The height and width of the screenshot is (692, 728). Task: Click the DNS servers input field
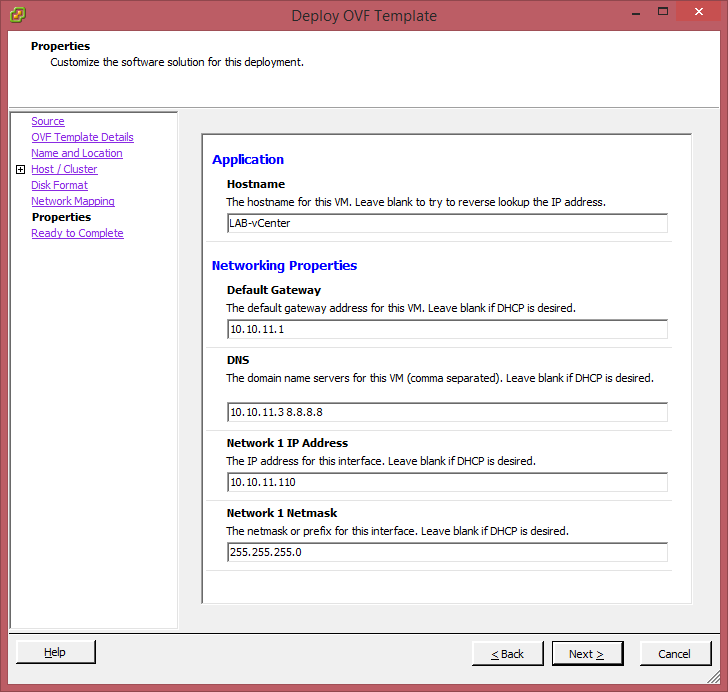pos(446,412)
